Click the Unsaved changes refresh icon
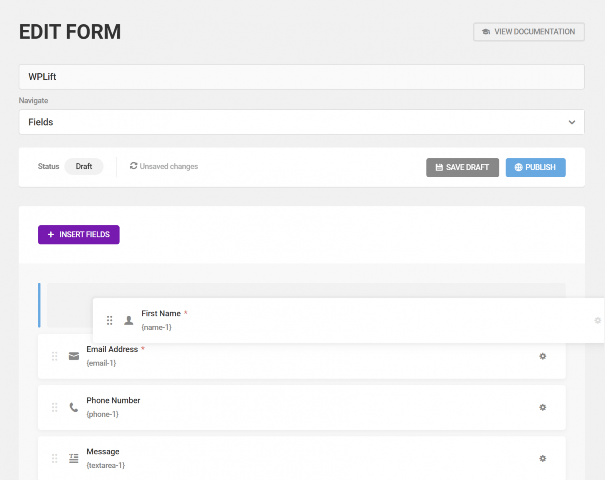The width and height of the screenshot is (605, 480). coord(134,166)
